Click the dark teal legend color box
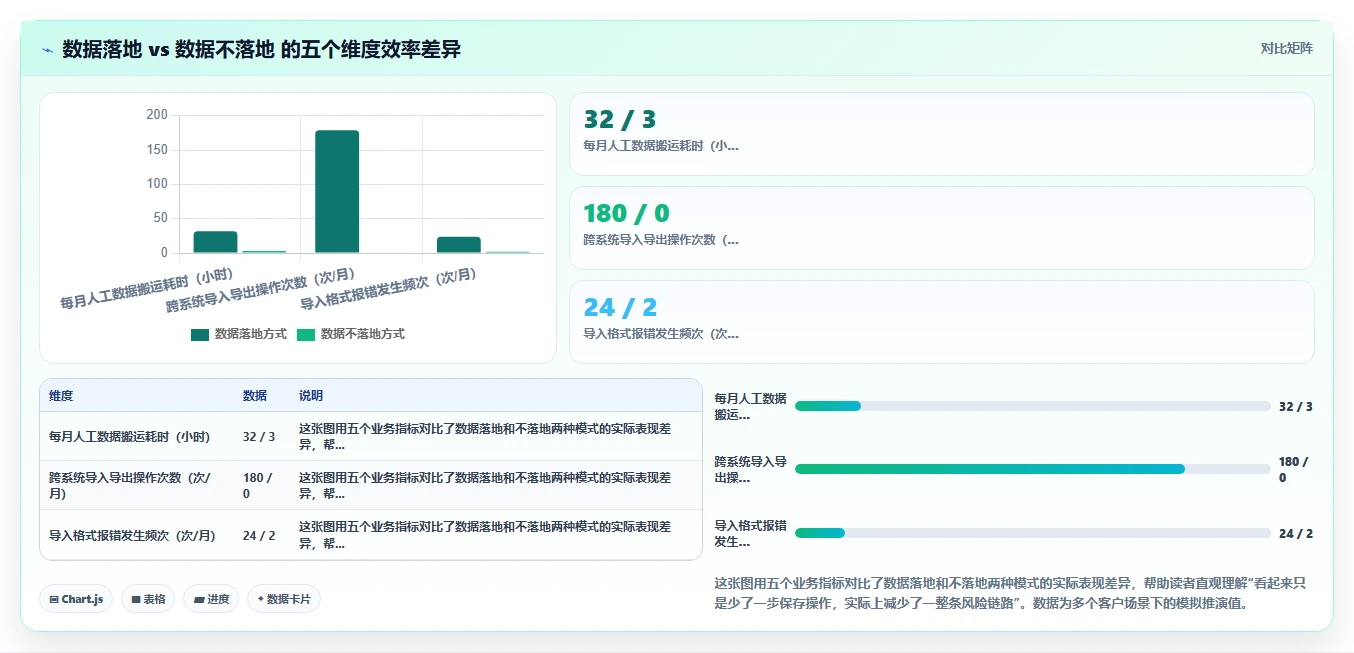1354x653 pixels. pyautogui.click(x=200, y=335)
